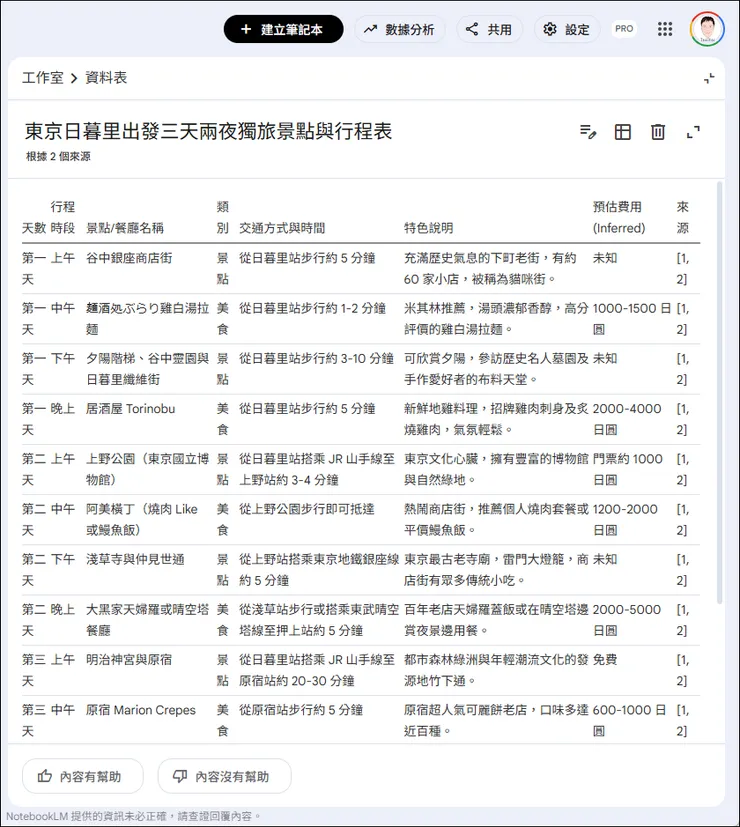The image size is (740, 827).
Task: Click 夕陽階梯、谷中靈園與日暮里纖維街 cell
Action: (147, 369)
